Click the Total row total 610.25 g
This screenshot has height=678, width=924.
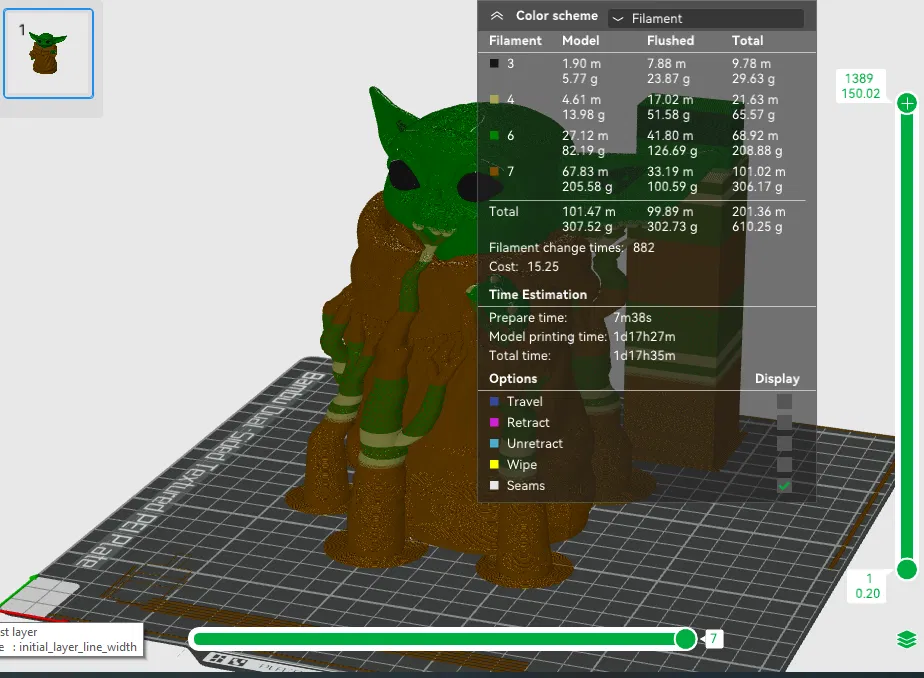point(757,227)
